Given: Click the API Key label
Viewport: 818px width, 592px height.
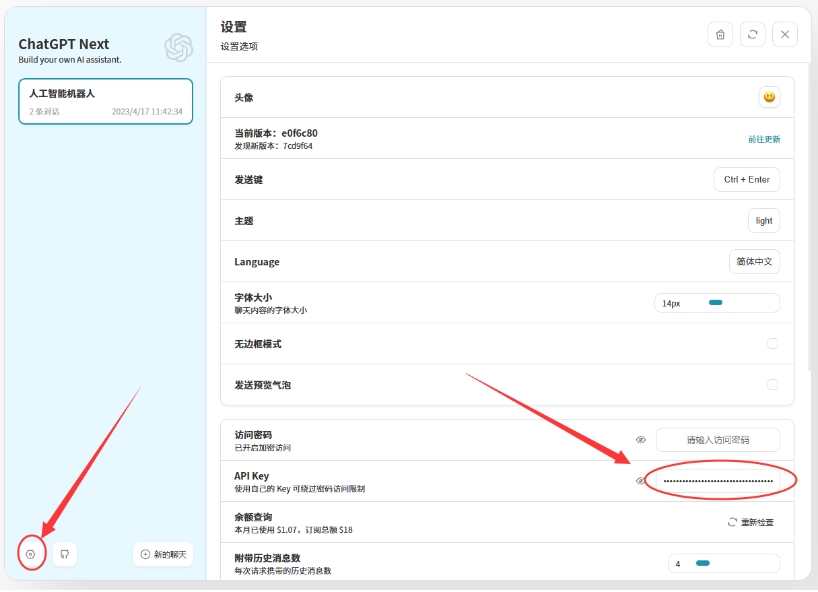Looking at the screenshot, I should click(x=251, y=476).
